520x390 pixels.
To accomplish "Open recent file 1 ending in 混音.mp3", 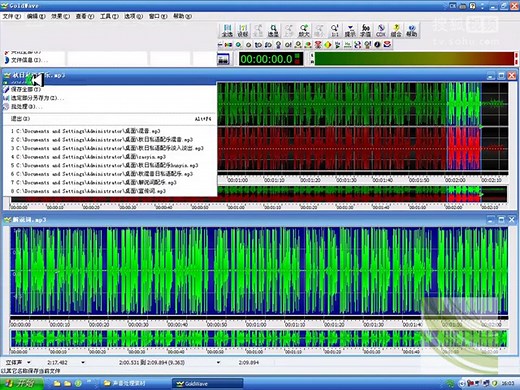I will point(109,131).
